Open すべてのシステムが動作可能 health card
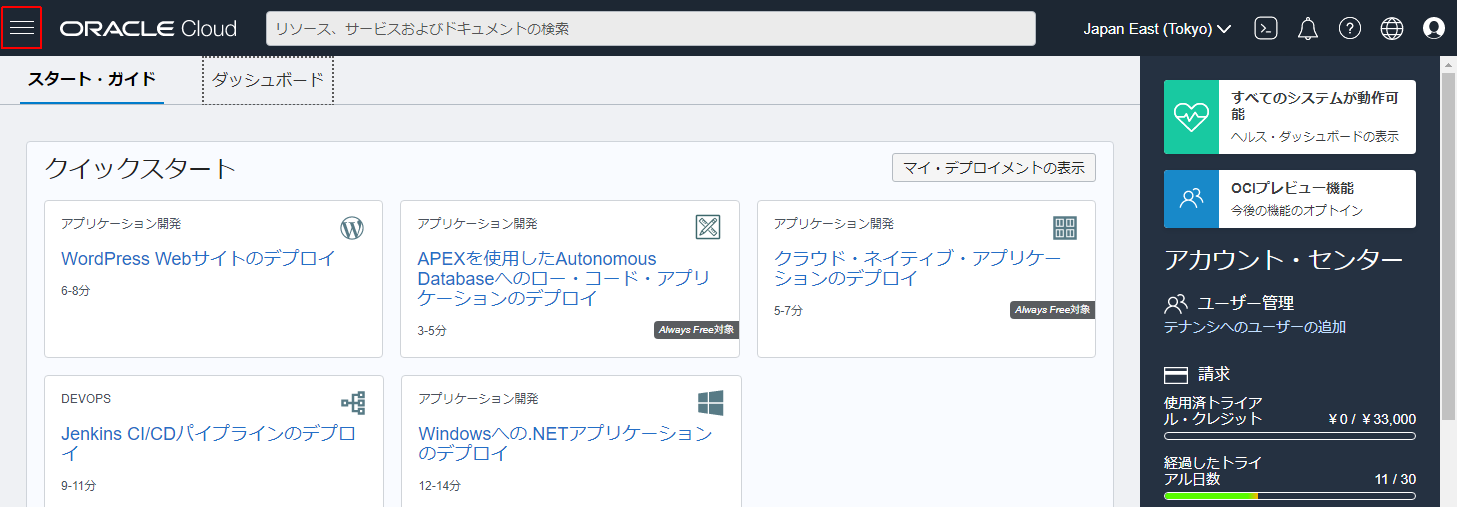1457x507 pixels. click(x=1290, y=117)
